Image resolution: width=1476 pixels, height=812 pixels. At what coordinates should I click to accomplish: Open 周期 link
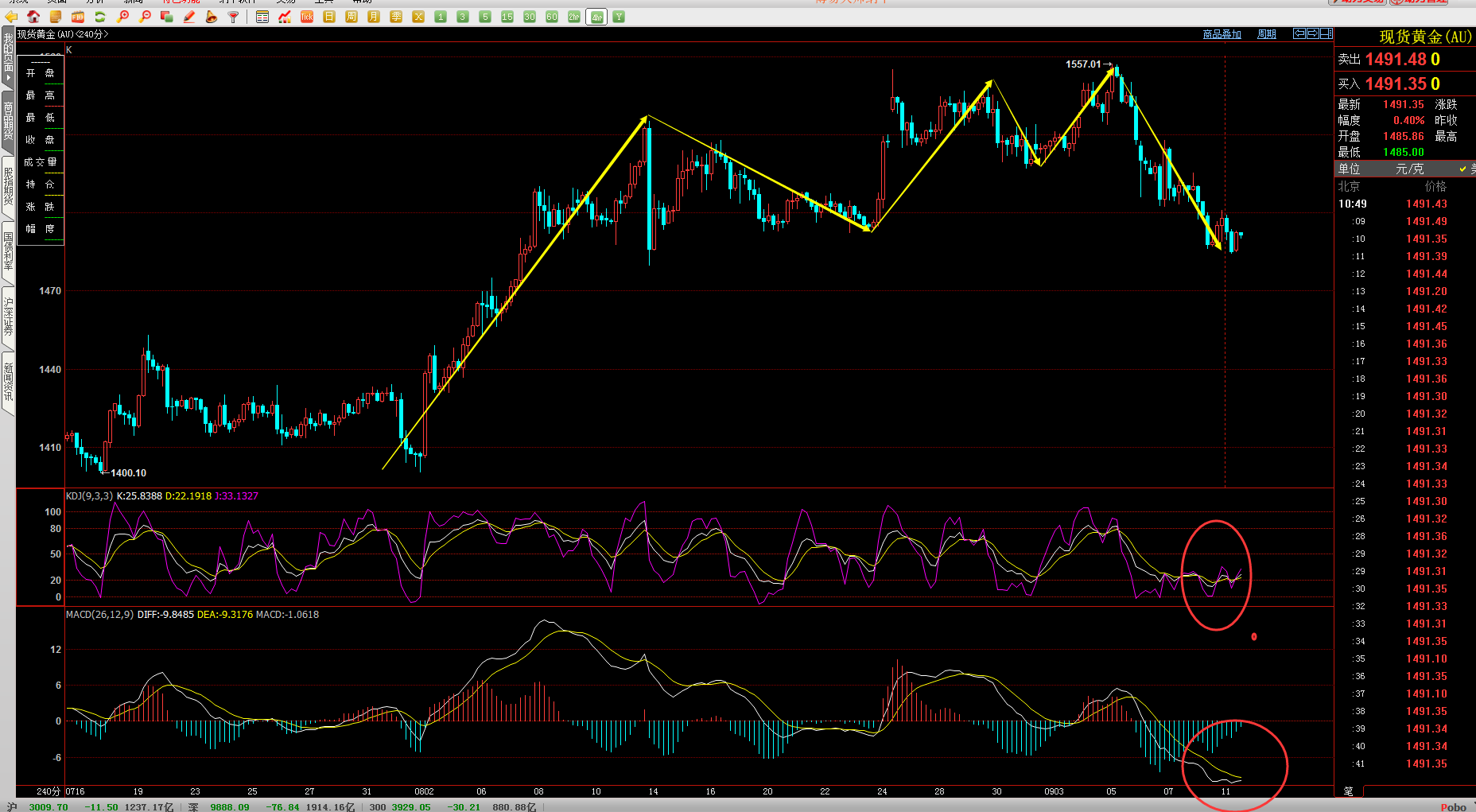click(1267, 34)
